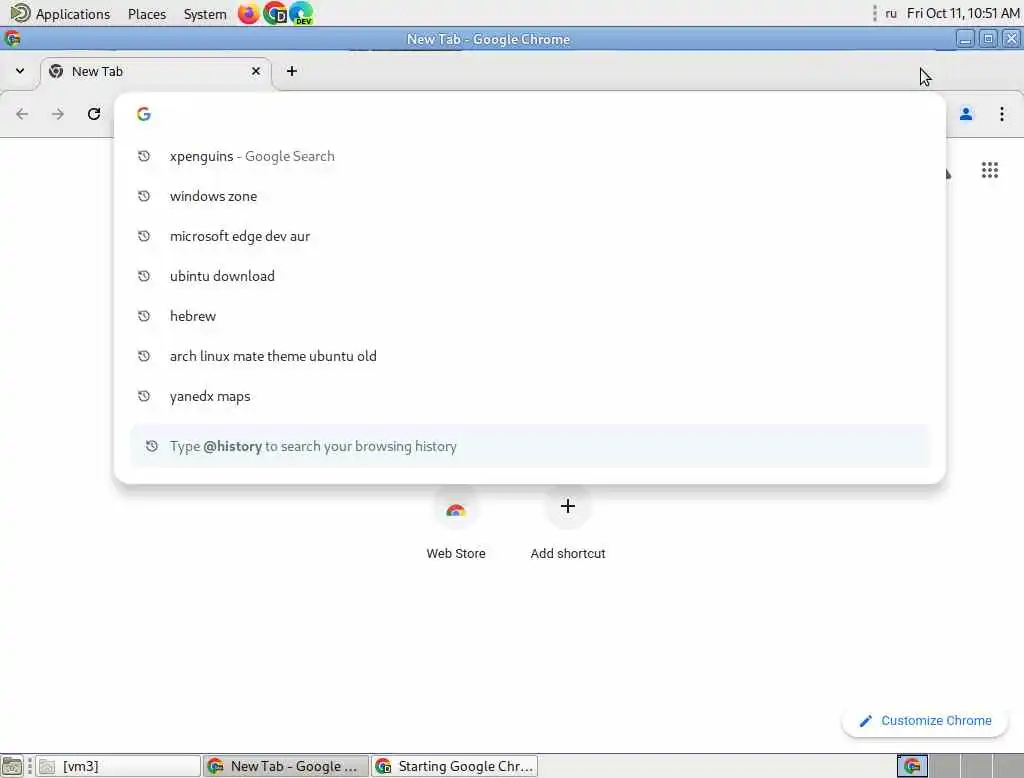Click the history icon next to hebrew

[144, 316]
